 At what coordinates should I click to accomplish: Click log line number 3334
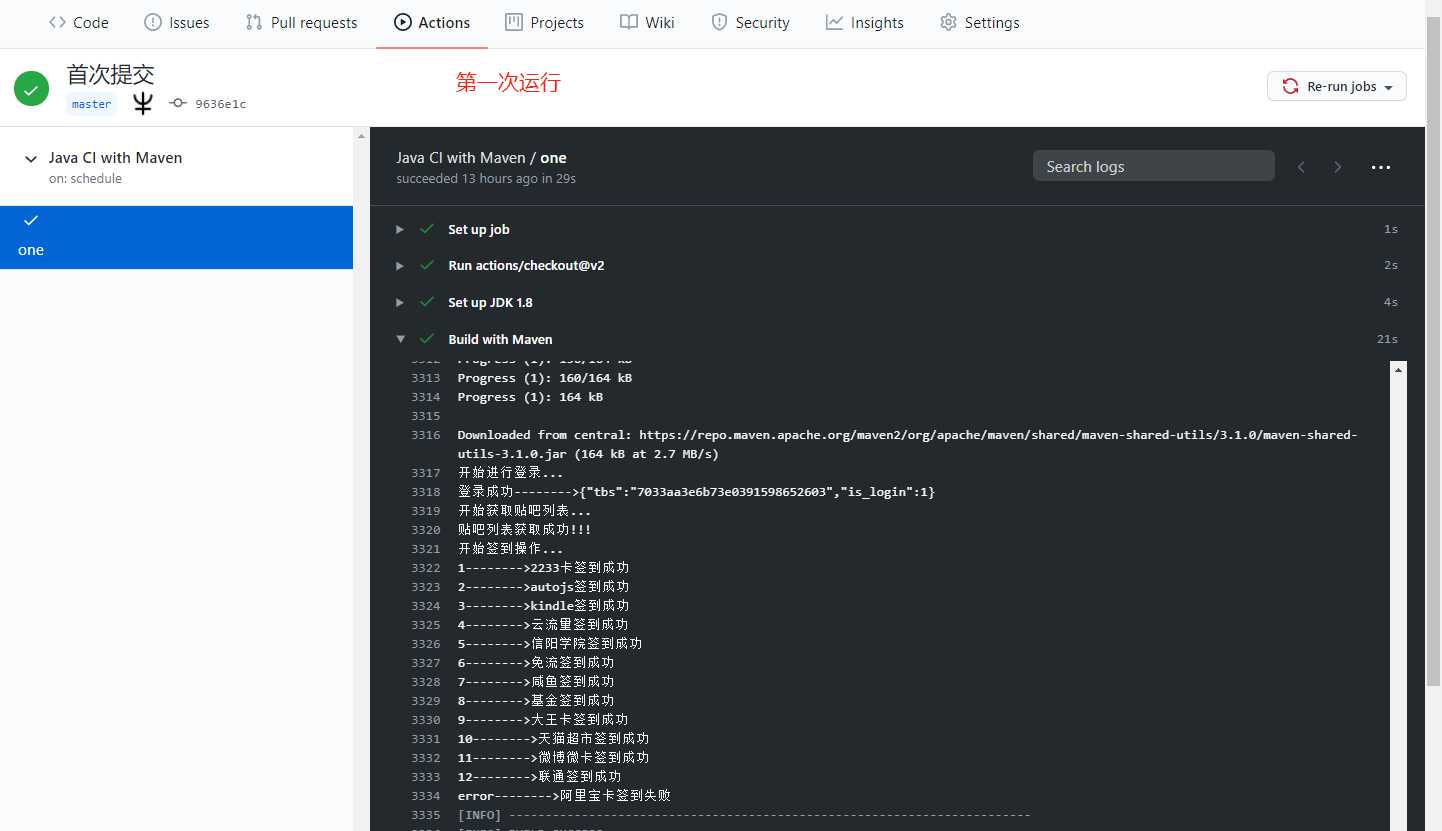click(x=425, y=796)
